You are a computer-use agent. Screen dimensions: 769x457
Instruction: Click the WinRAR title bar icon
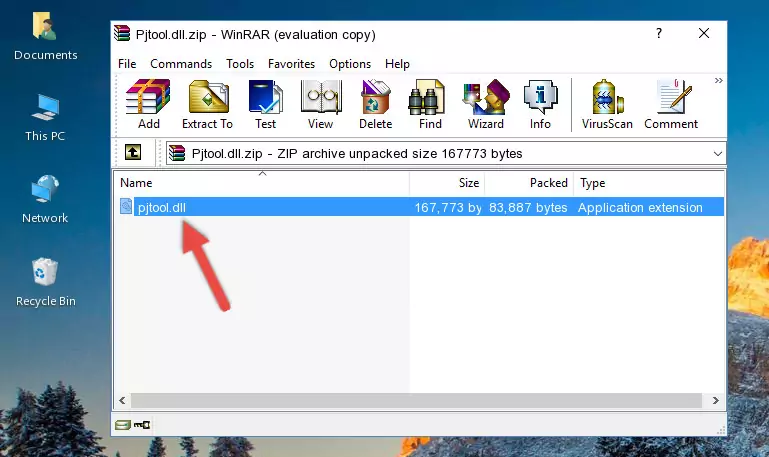(x=122, y=34)
